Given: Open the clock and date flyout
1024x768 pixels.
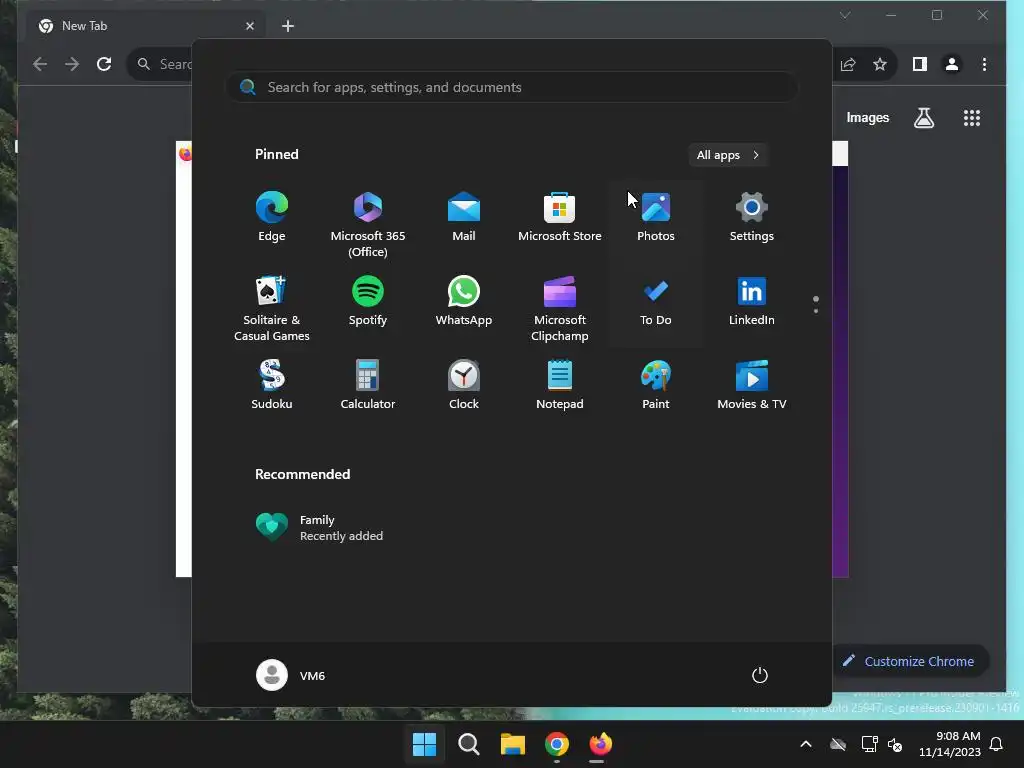Looking at the screenshot, I should click(950, 744).
